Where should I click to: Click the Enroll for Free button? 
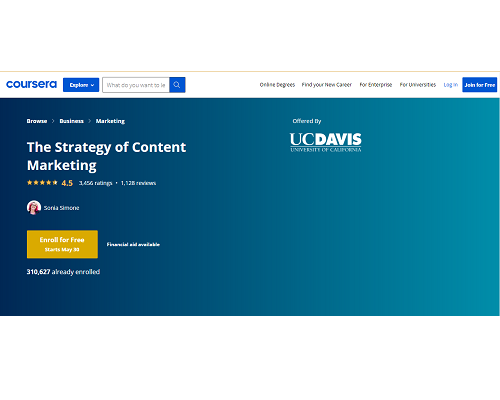[62, 244]
